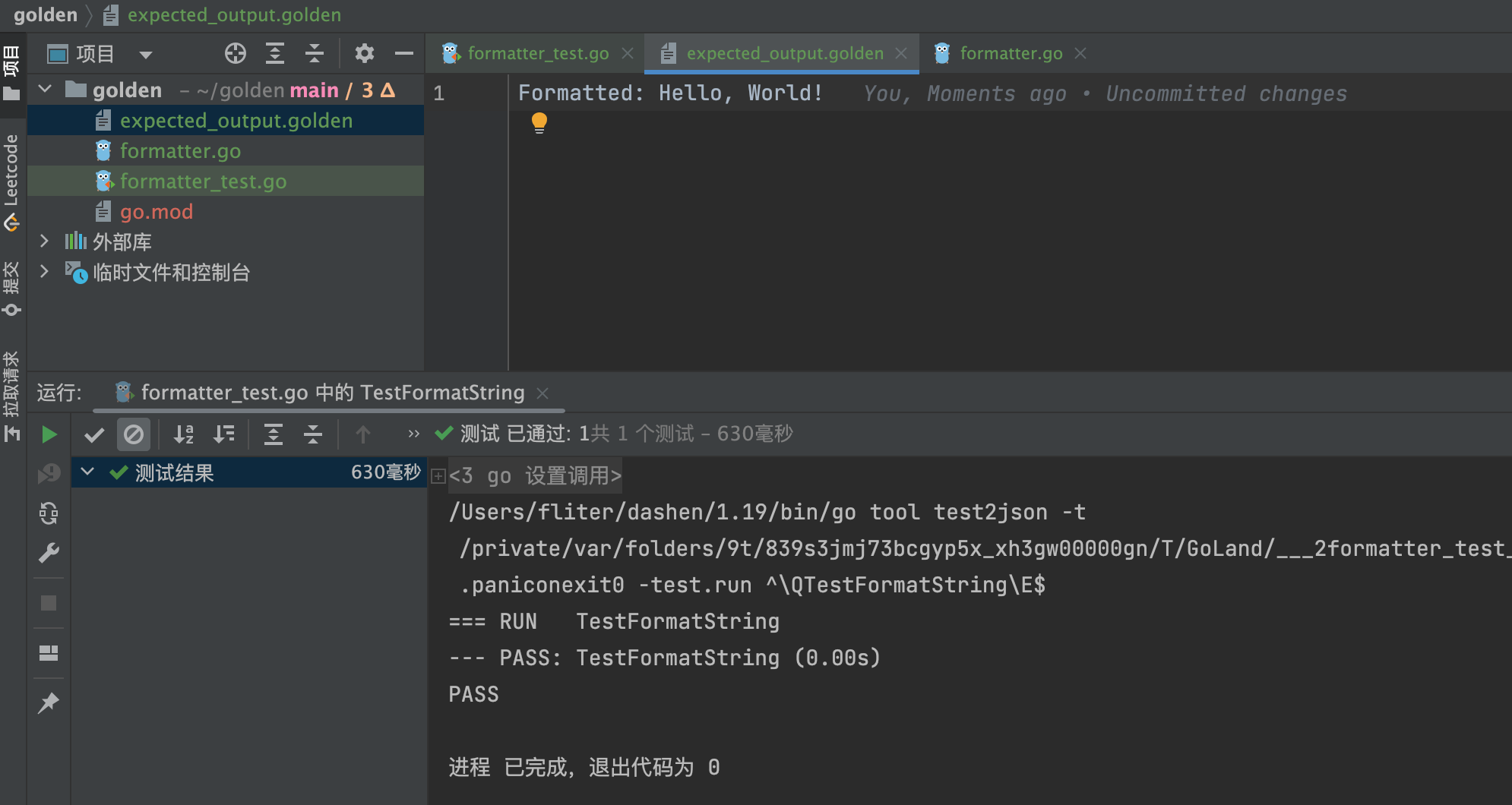Collapse all test results
1512x805 pixels.
[313, 434]
